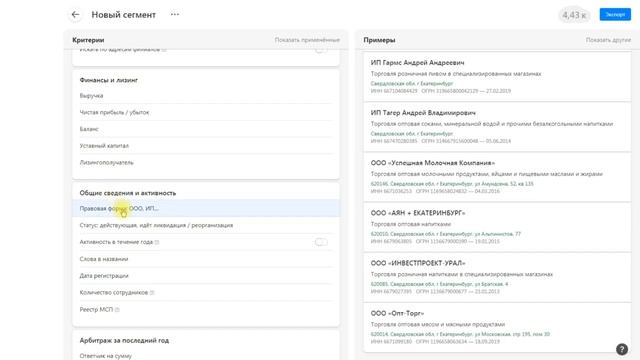
Task: Click the Финансы и лизинг section heading
Action: (109, 80)
